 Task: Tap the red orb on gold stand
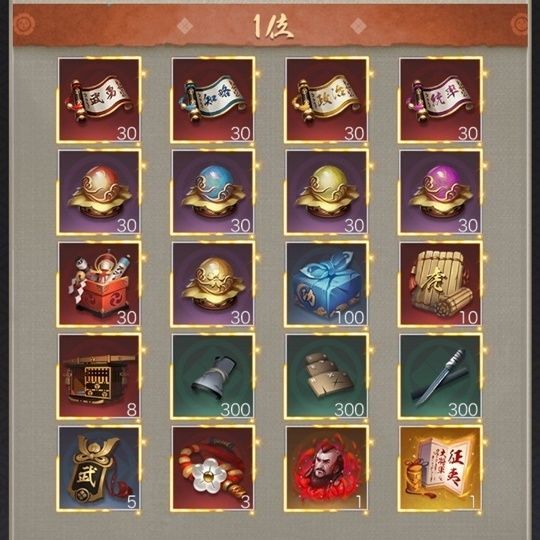tap(99, 192)
